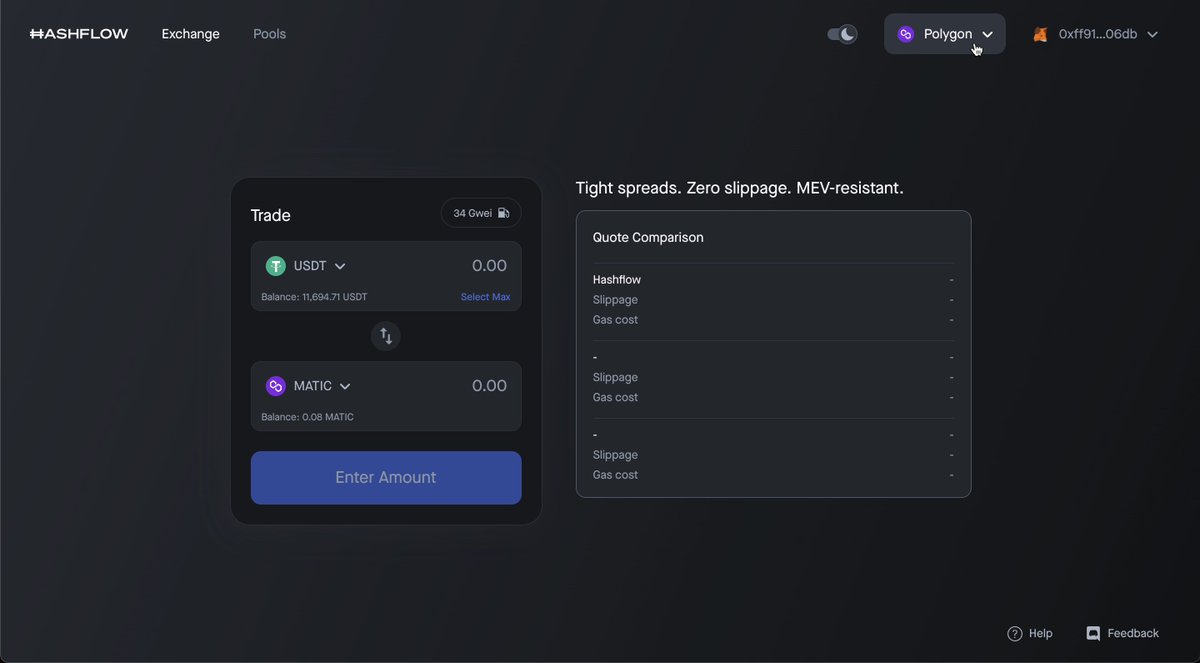Switch to the Pools tab

click(x=269, y=34)
